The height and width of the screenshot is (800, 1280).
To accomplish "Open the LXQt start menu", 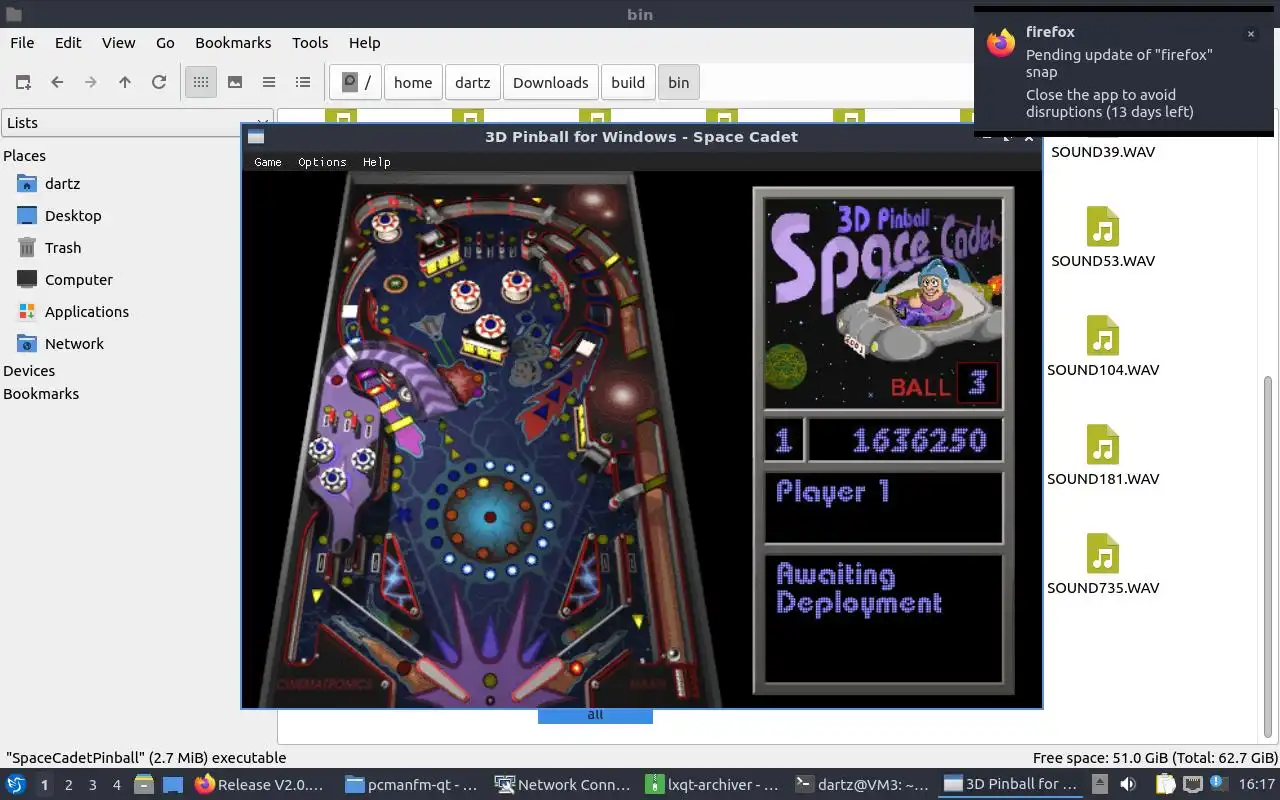I will click(x=15, y=785).
